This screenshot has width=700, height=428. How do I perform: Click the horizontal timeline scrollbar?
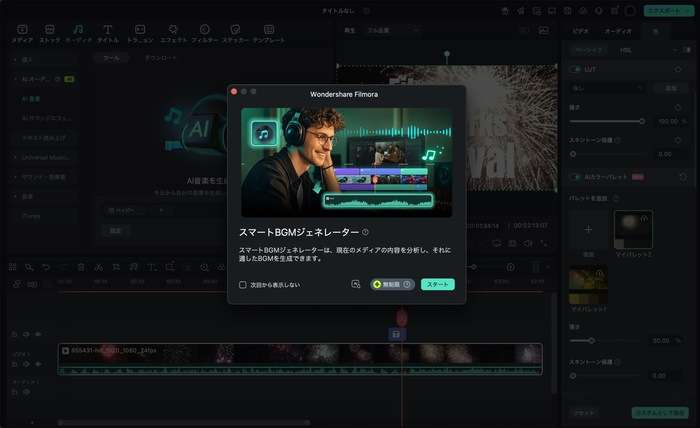[184, 422]
